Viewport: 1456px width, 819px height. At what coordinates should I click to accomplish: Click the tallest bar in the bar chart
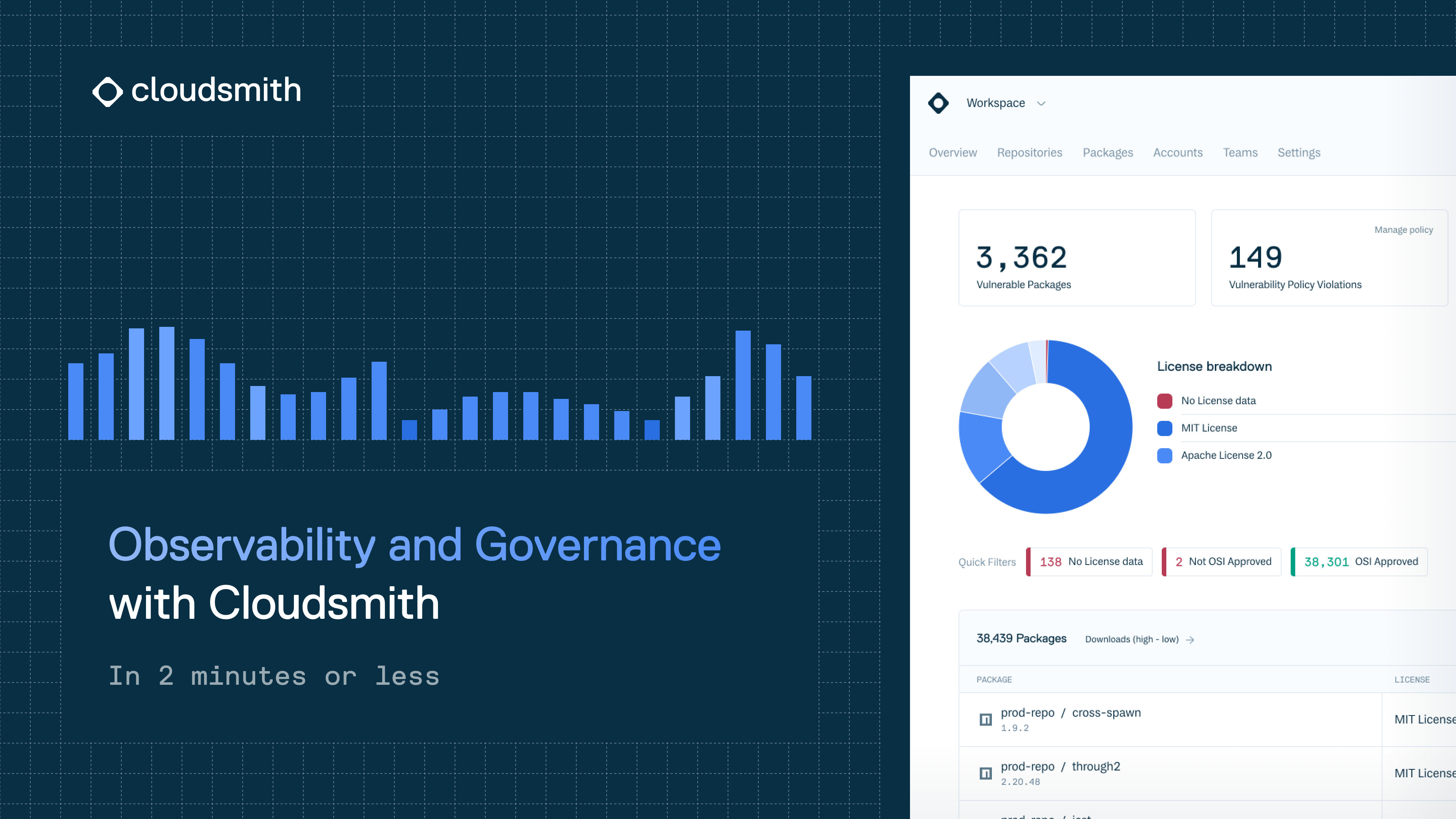167,383
